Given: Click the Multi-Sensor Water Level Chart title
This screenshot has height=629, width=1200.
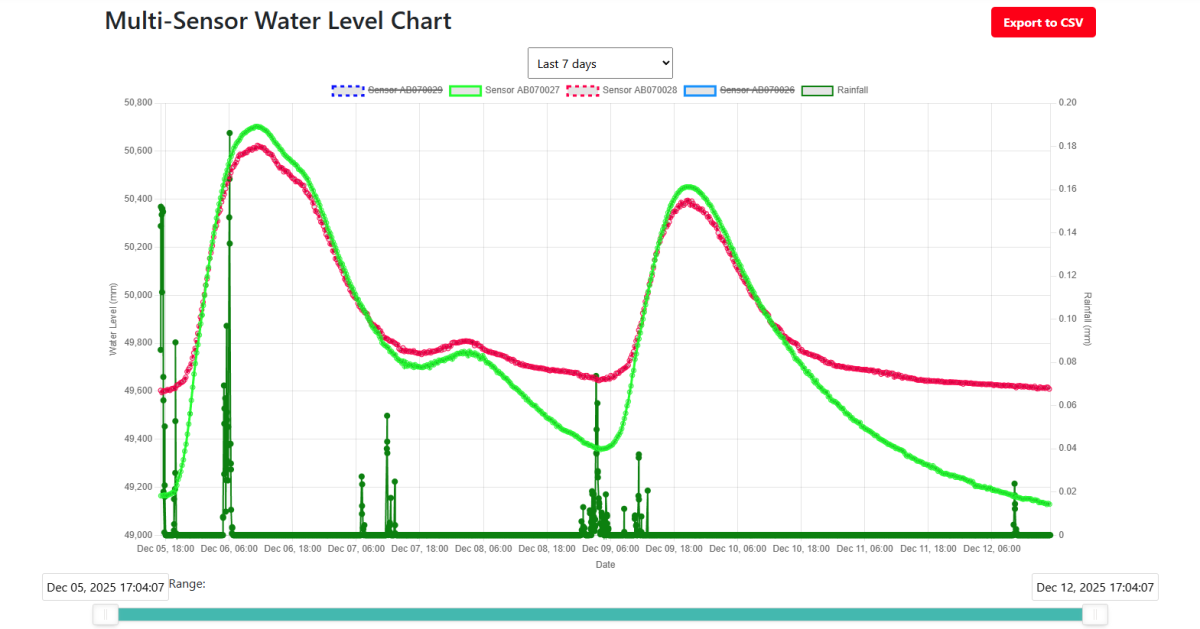Looking at the screenshot, I should tap(278, 21).
